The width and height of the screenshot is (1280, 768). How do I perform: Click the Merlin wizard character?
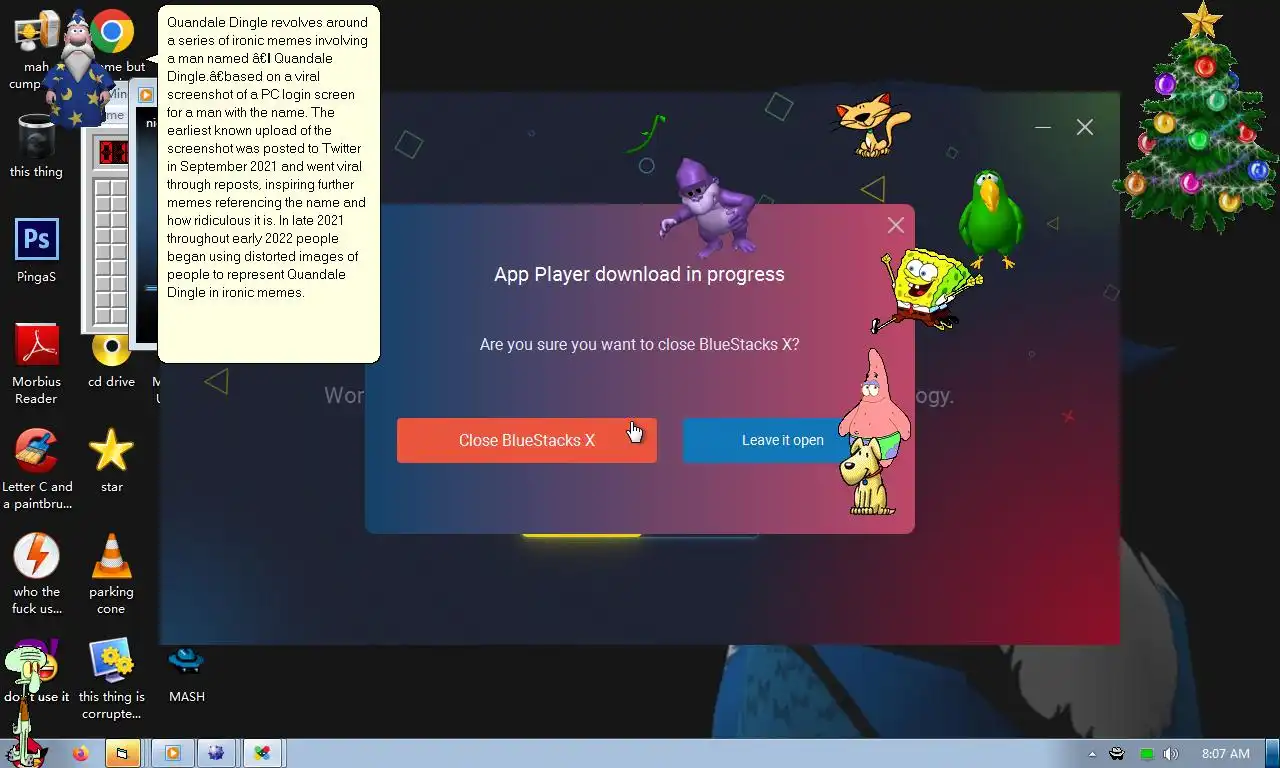tap(78, 68)
